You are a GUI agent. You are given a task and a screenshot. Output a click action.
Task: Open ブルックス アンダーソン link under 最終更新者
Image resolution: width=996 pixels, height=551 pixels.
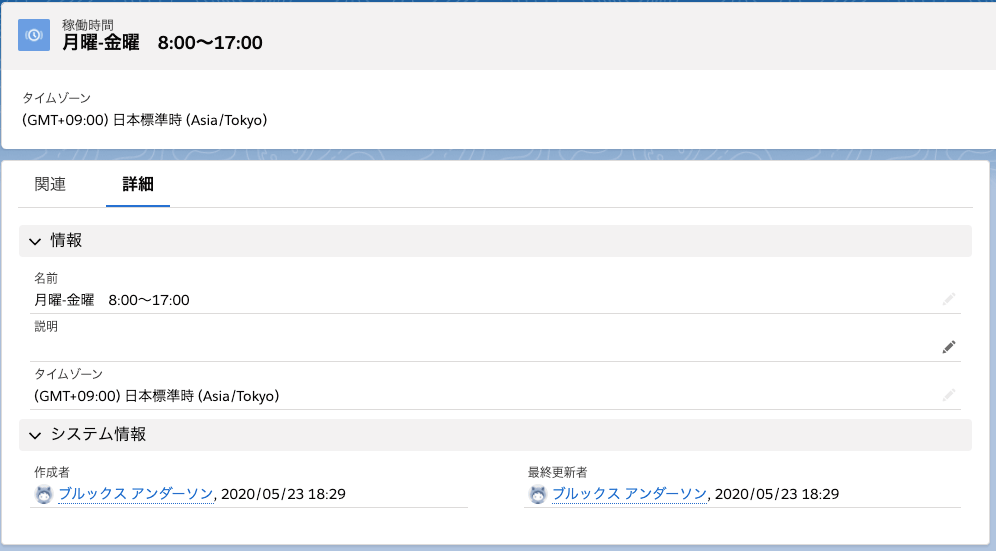tap(629, 494)
